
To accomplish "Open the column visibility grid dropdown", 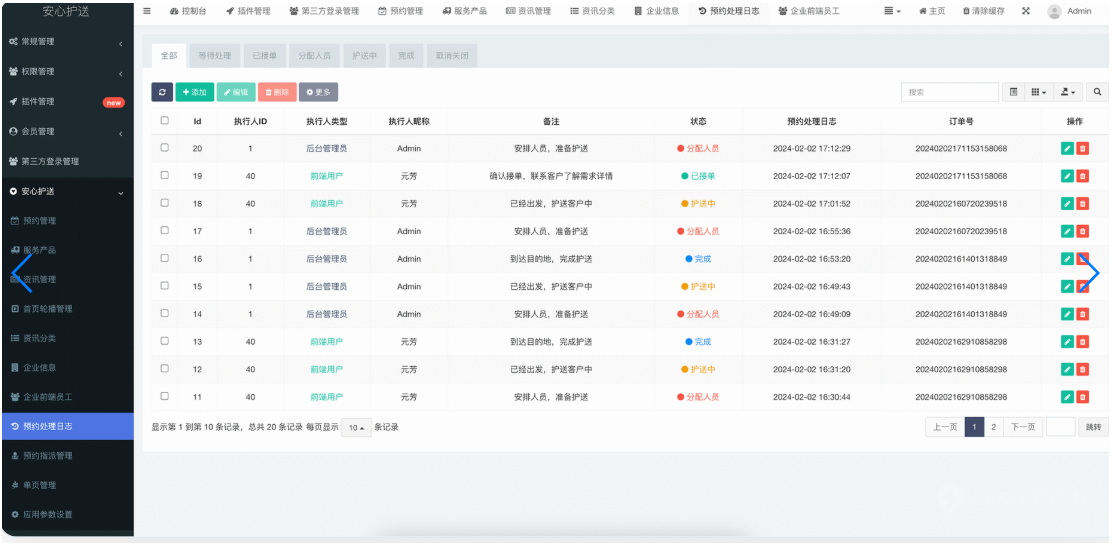I will point(1040,92).
